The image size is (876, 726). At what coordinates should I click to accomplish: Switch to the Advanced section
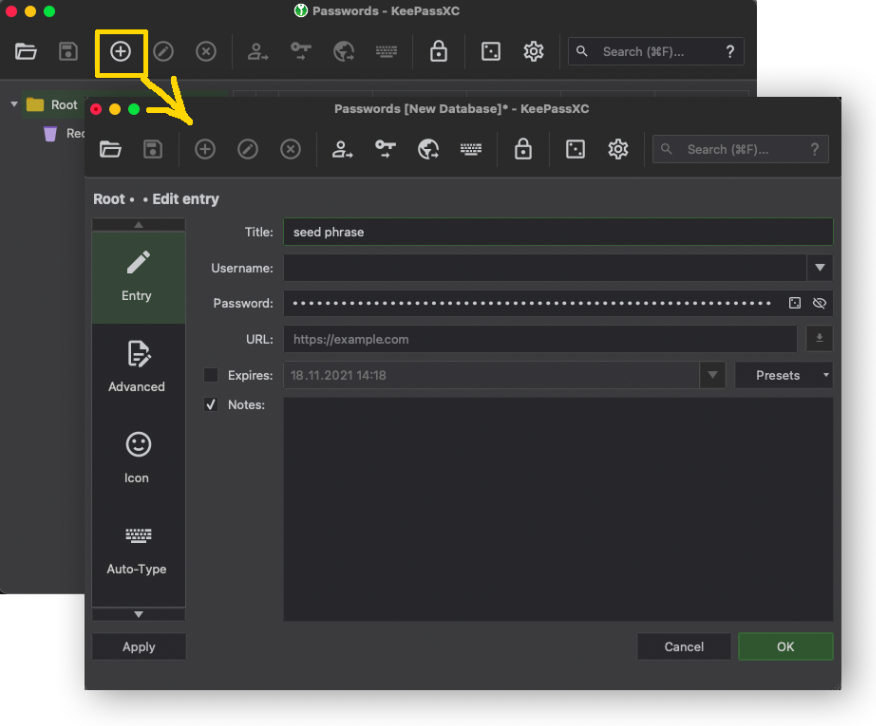(x=137, y=367)
